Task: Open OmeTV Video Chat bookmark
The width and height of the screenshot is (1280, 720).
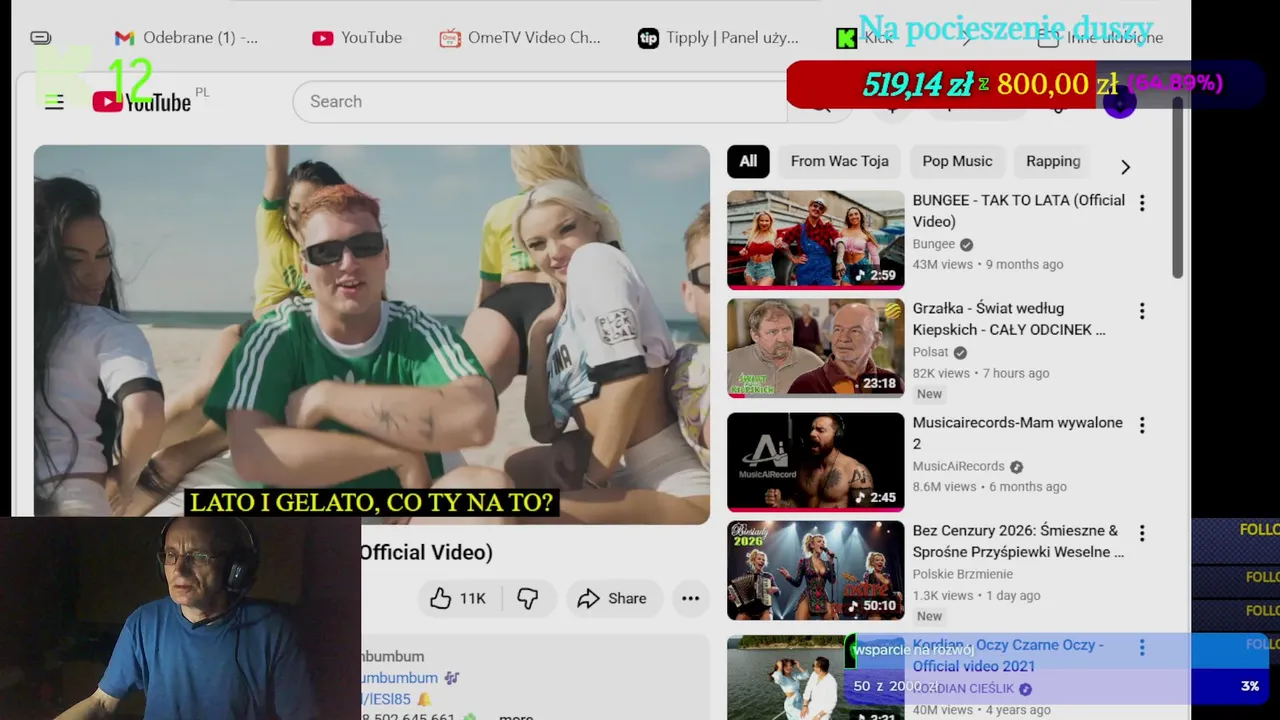Action: coord(520,38)
